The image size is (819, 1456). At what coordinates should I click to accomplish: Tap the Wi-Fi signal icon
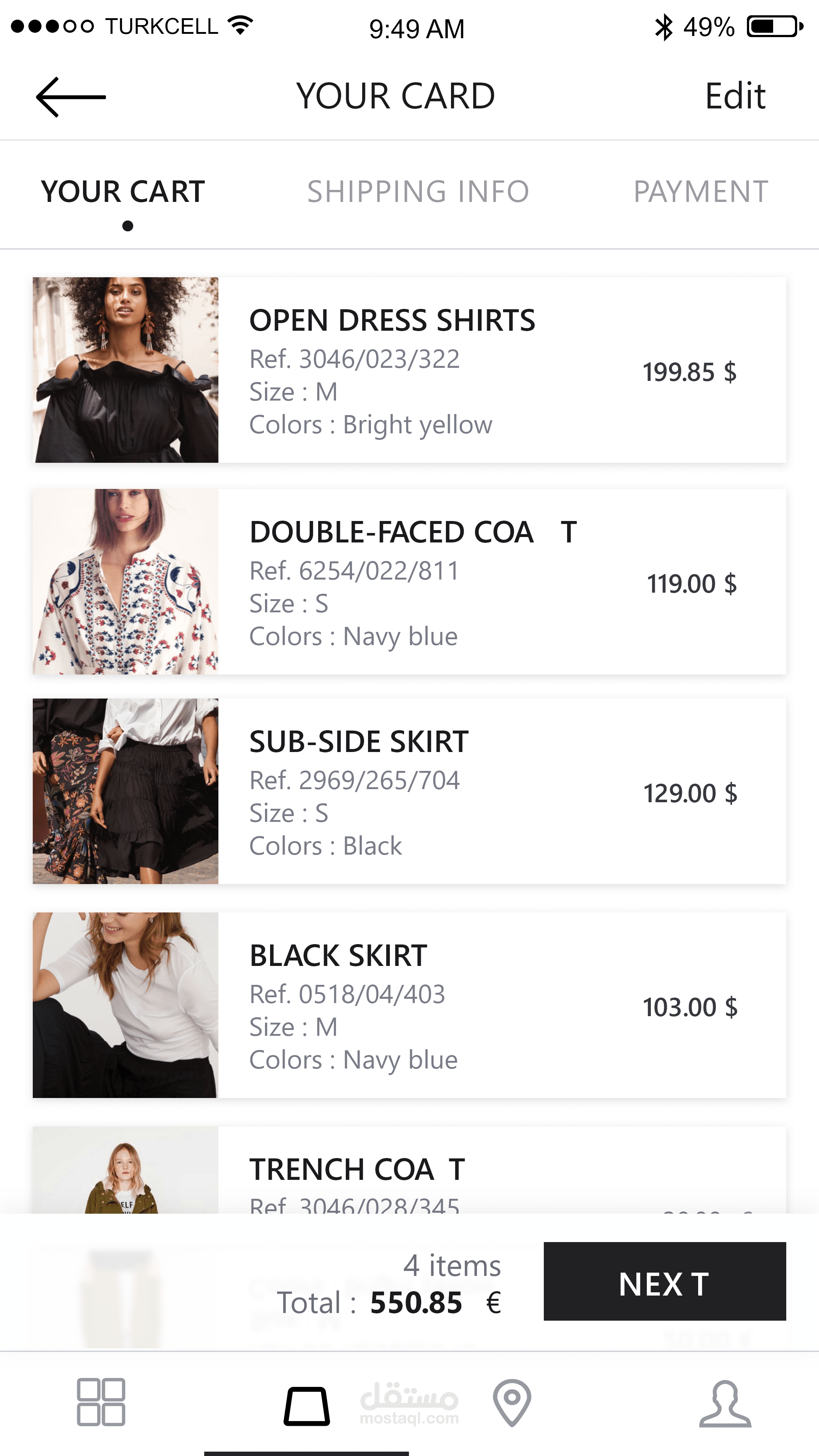240,25
